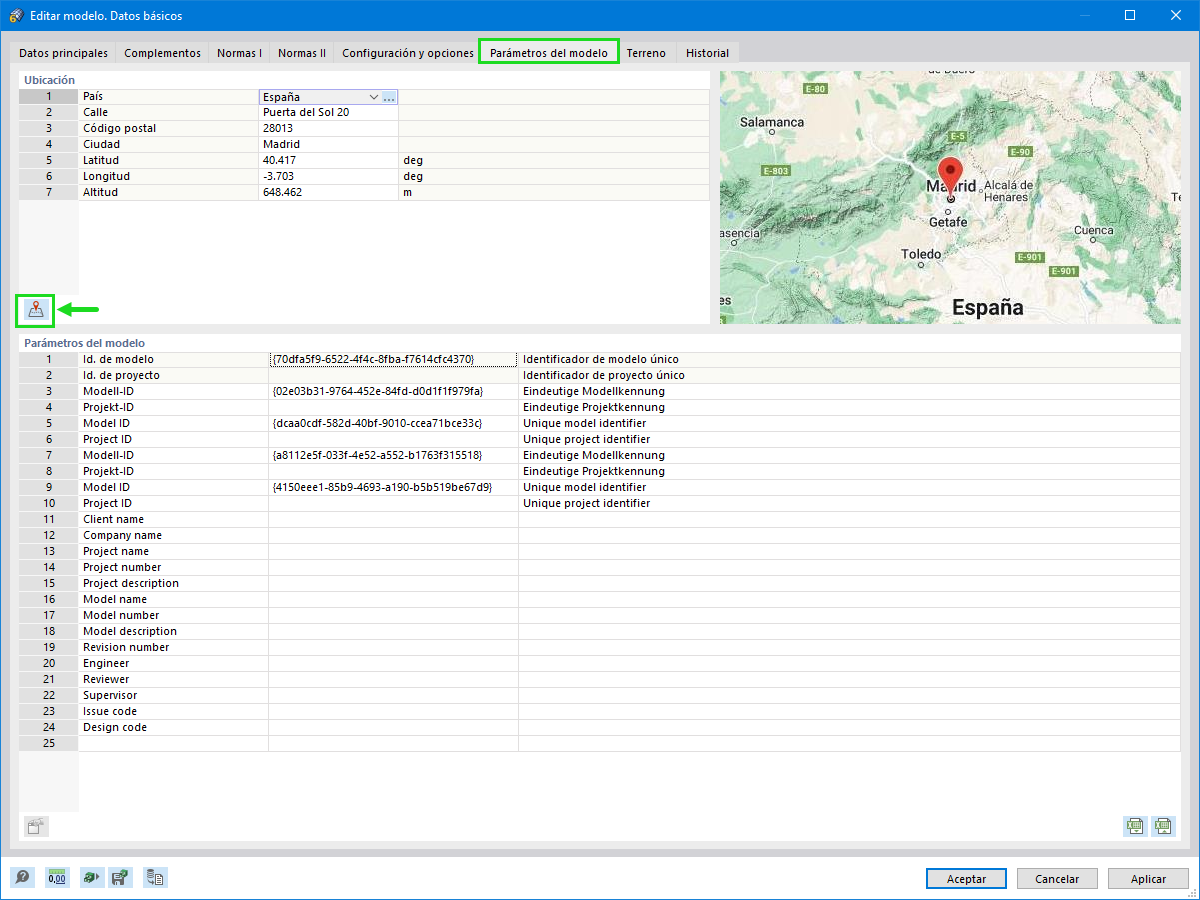Click the save-as-default icon in bottom bar
Screen dimensions: 1200x900
click(x=120, y=878)
